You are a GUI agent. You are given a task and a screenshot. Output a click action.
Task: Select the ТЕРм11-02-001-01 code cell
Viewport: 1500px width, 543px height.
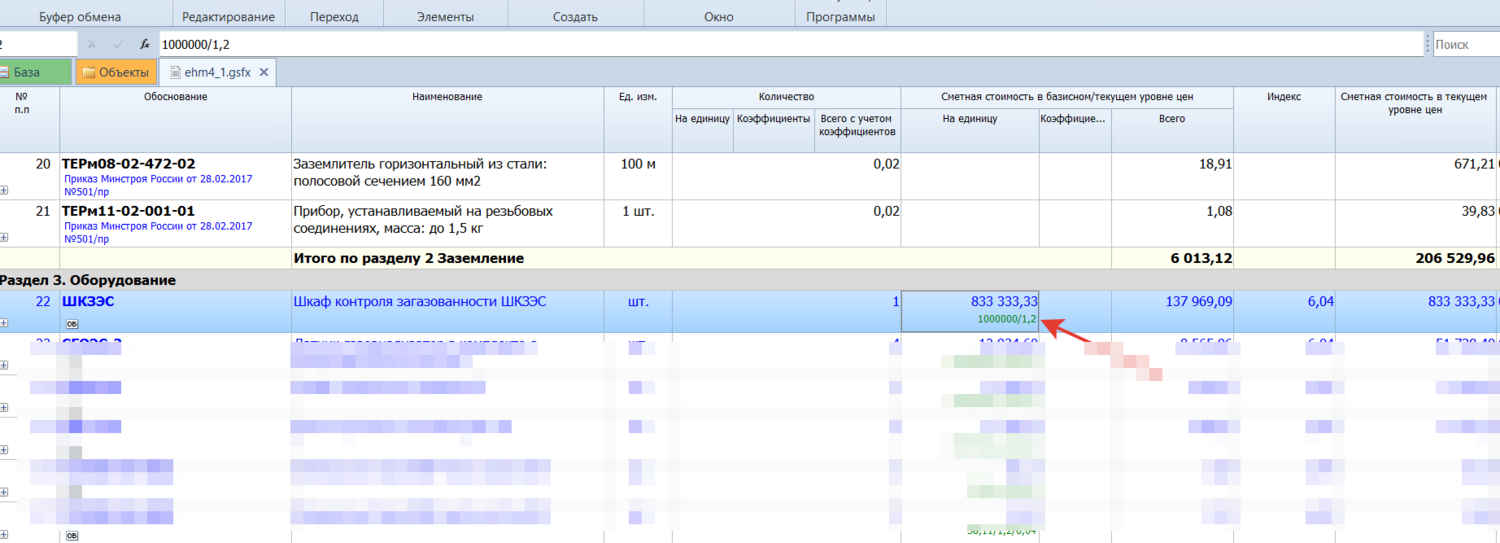coord(128,211)
